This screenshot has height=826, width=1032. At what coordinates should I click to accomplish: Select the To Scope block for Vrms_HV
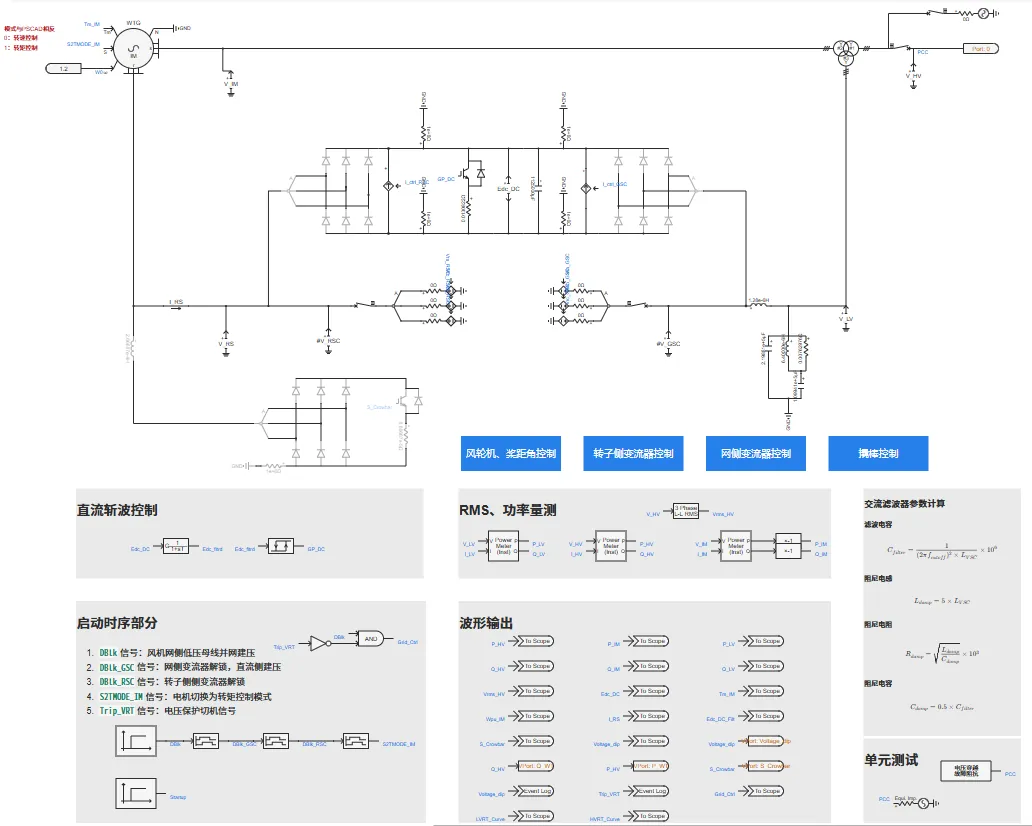[535, 691]
